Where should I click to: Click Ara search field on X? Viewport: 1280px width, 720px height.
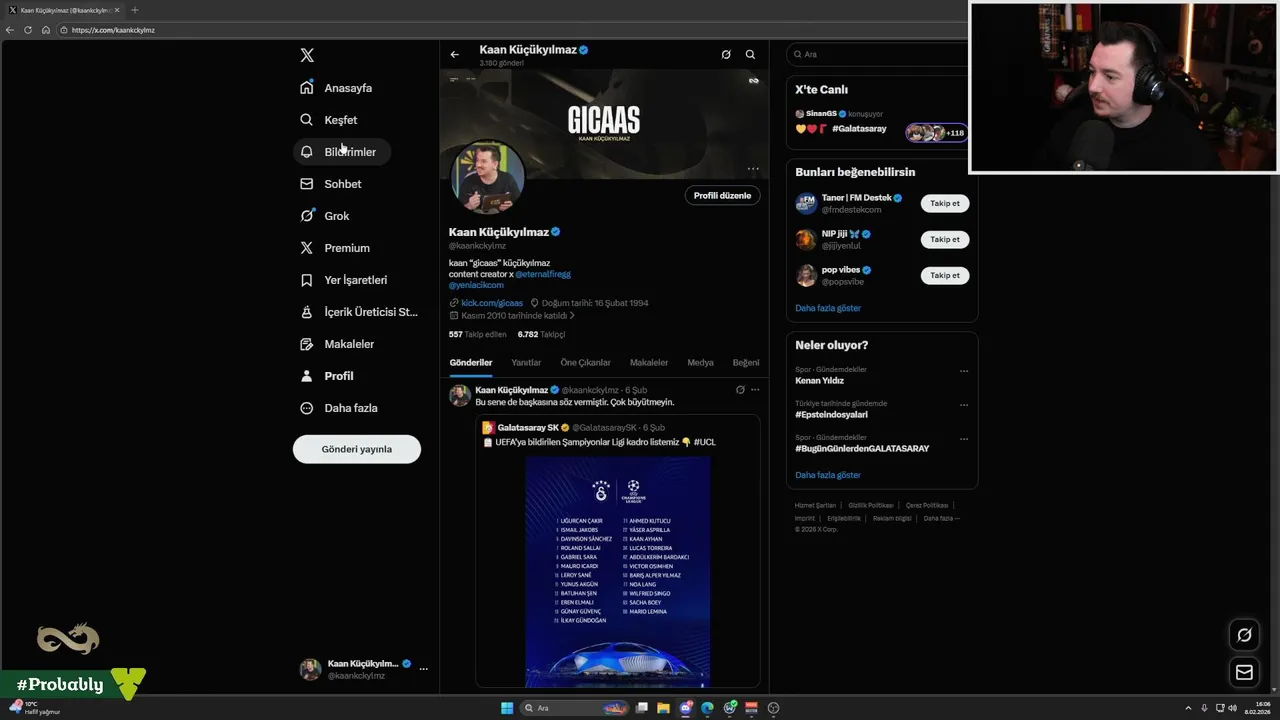point(880,54)
